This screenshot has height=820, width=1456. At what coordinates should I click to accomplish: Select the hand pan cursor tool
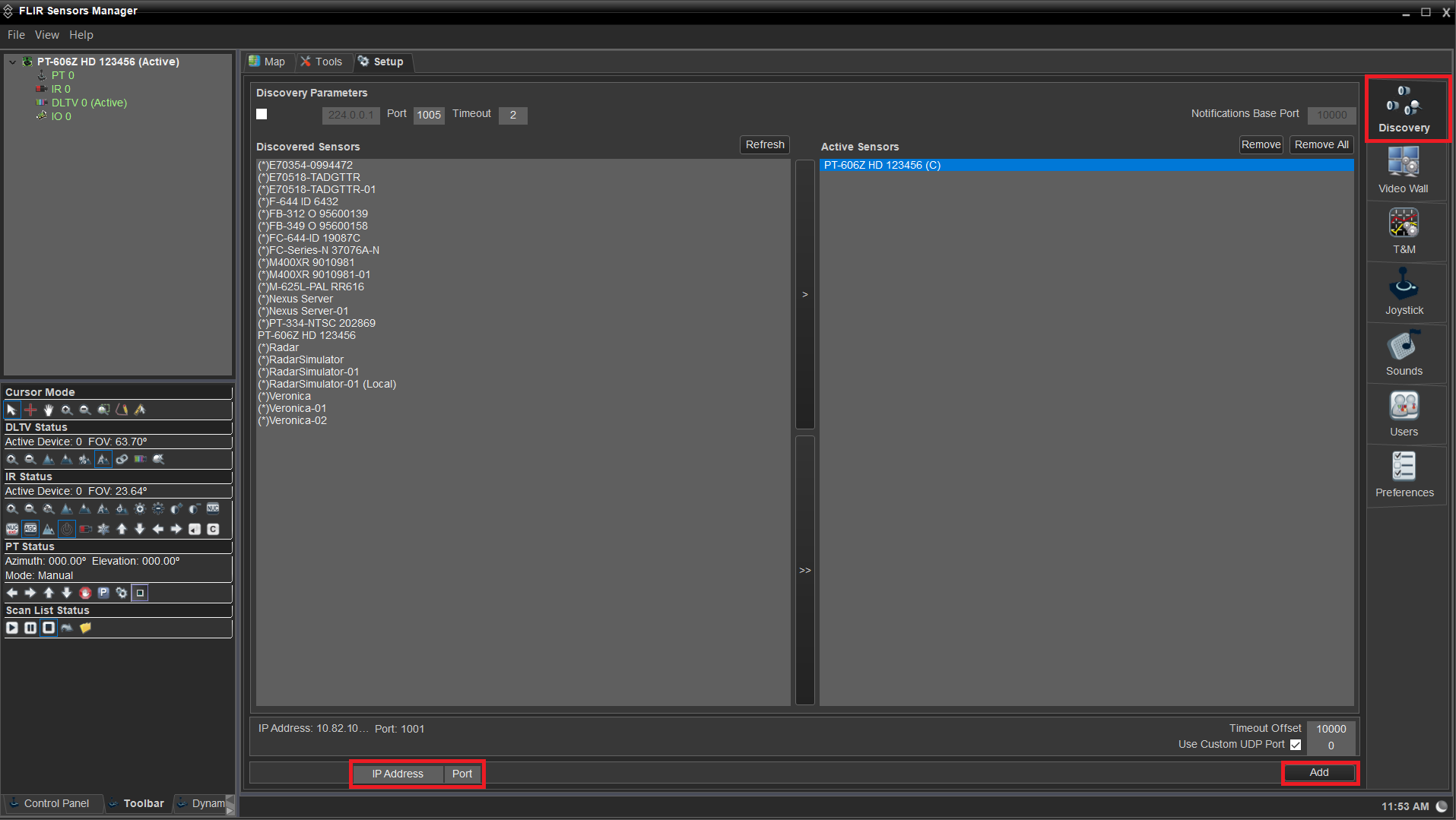click(x=49, y=410)
